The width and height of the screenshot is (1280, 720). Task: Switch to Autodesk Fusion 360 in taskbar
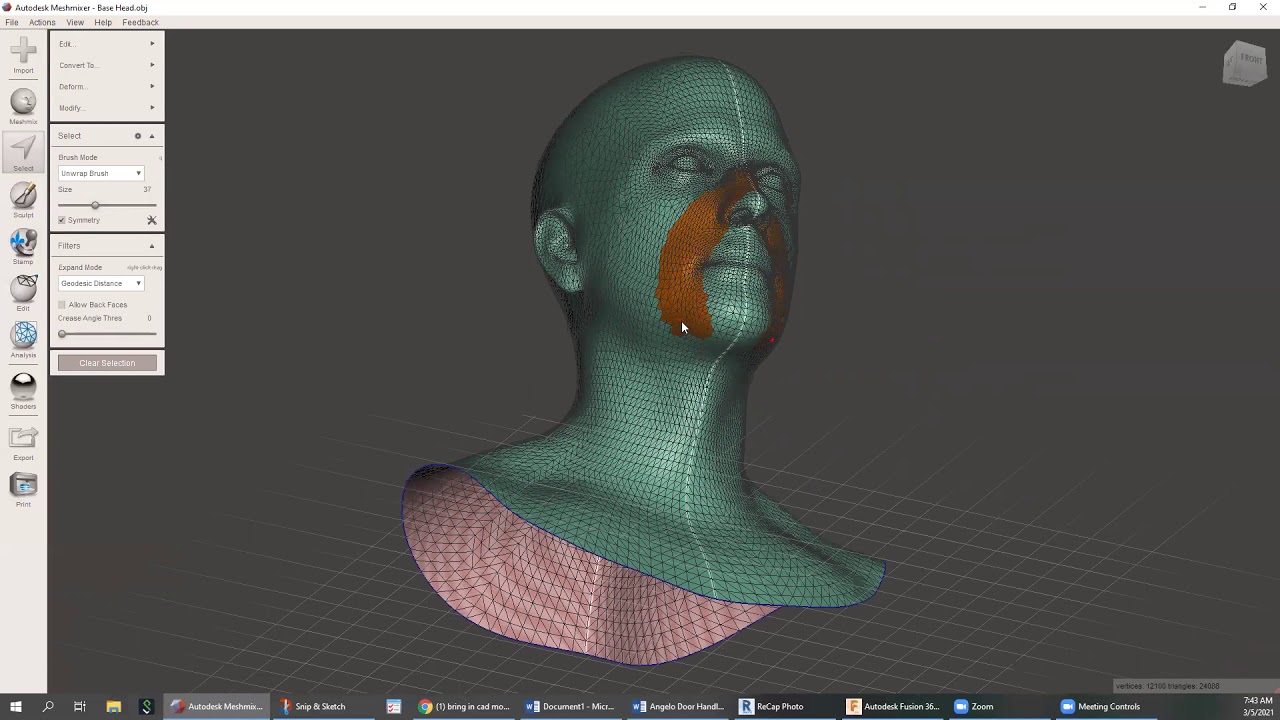(894, 706)
